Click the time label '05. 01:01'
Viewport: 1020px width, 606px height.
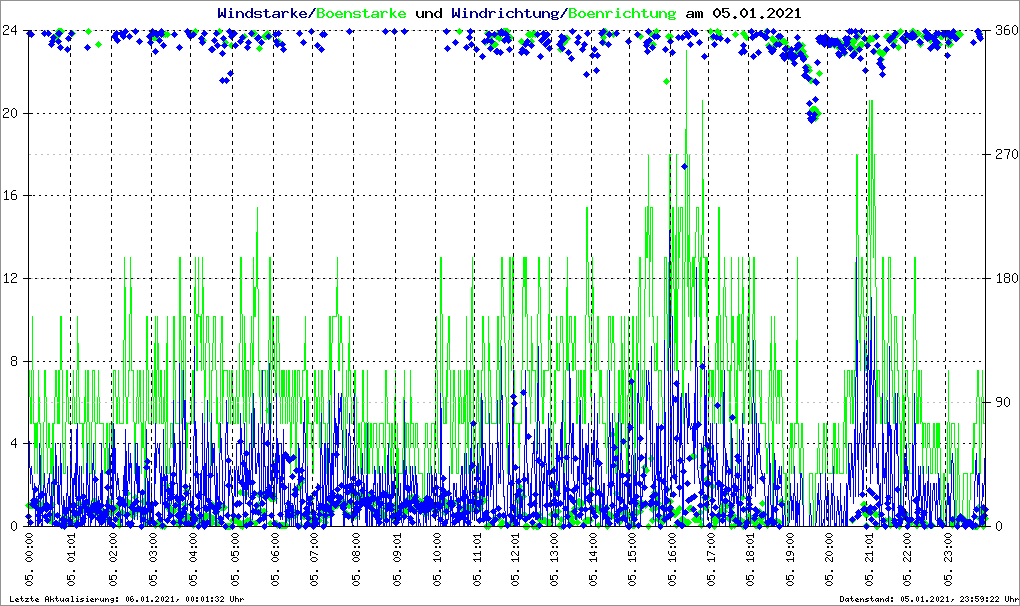(x=72, y=560)
